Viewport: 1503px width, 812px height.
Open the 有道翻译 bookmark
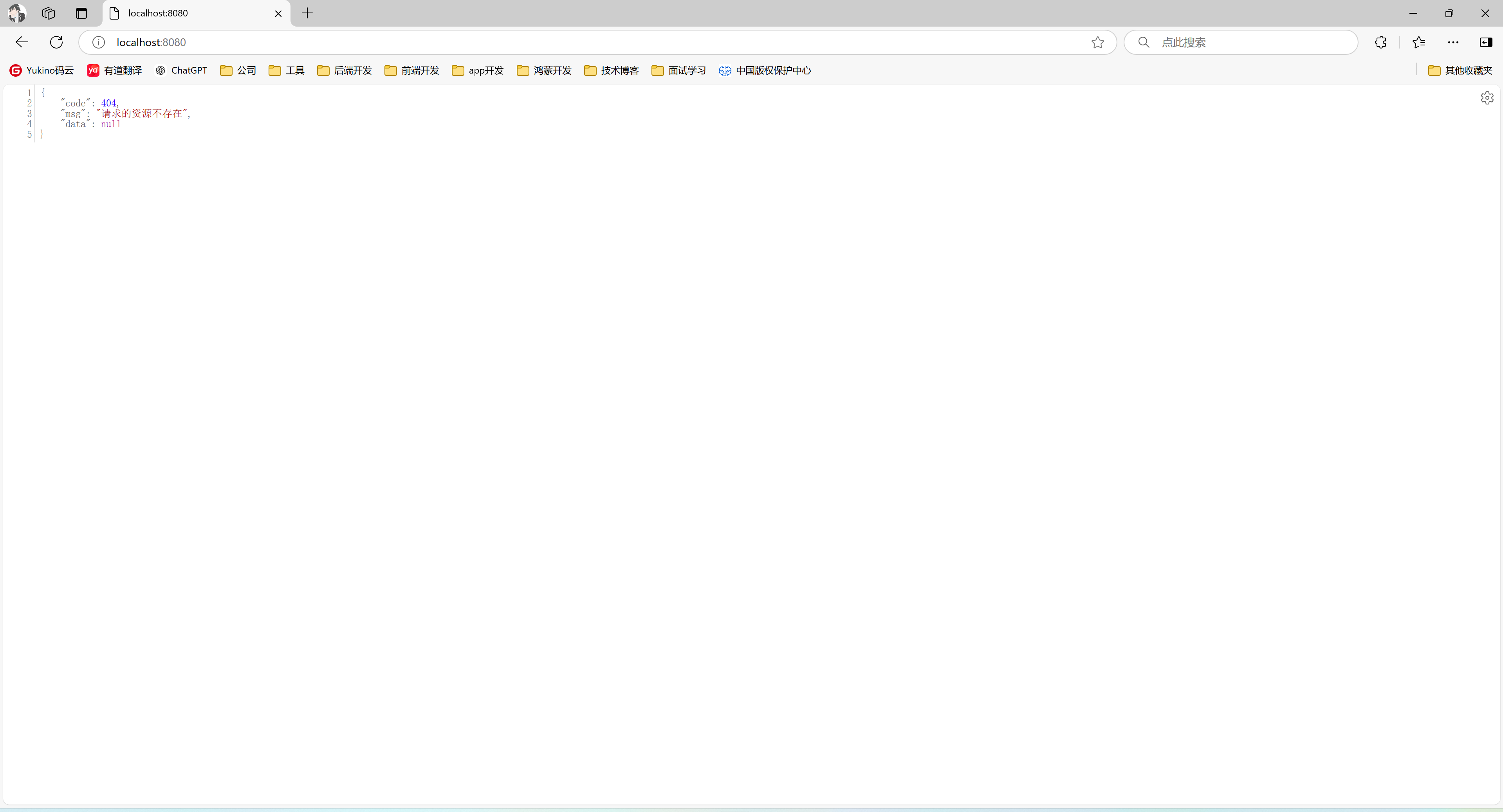[114, 70]
